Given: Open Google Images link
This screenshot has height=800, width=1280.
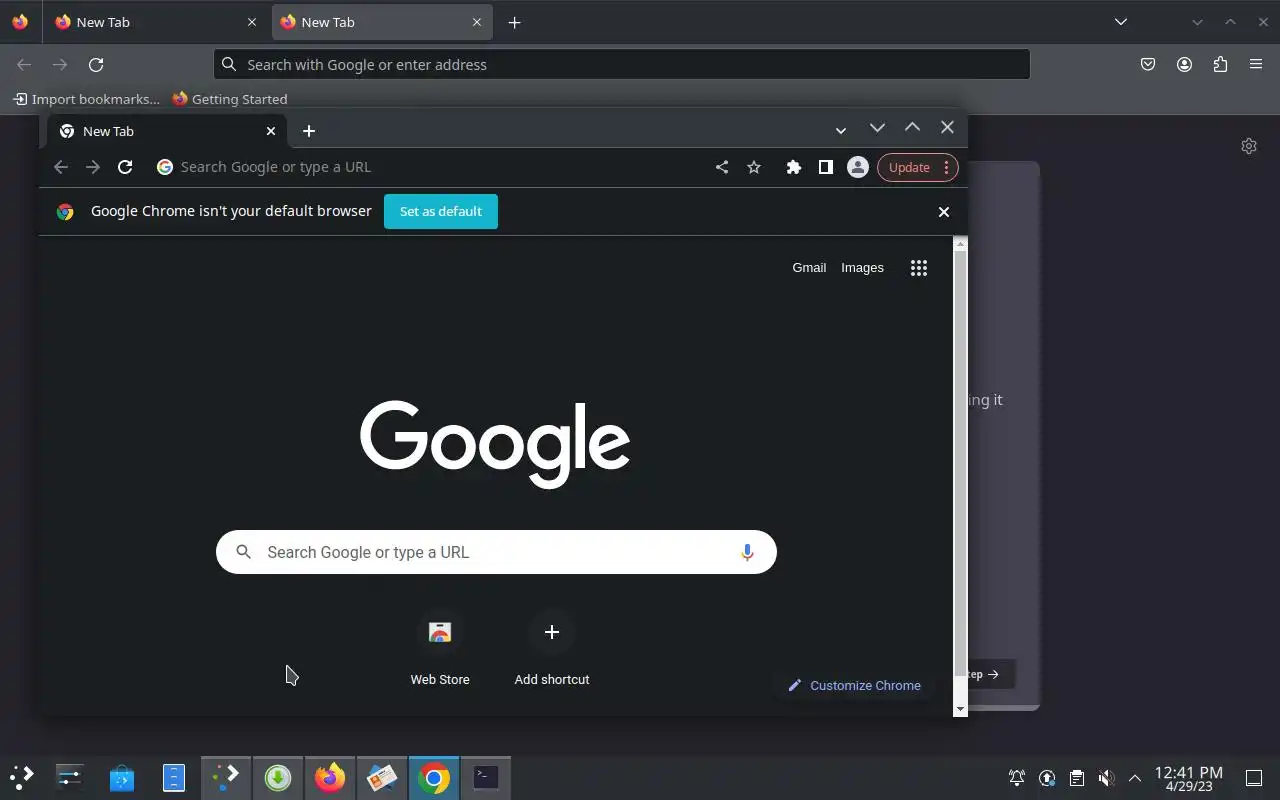Looking at the screenshot, I should pyautogui.click(x=862, y=267).
